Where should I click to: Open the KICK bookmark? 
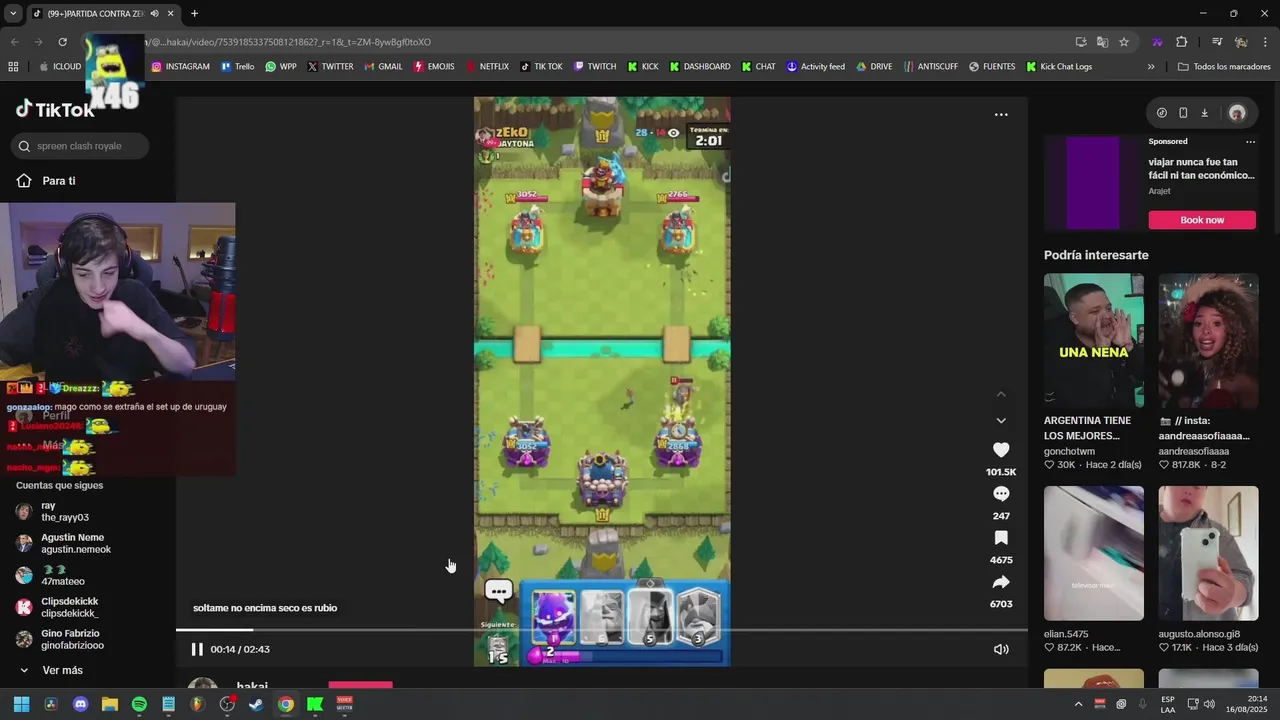643,67
